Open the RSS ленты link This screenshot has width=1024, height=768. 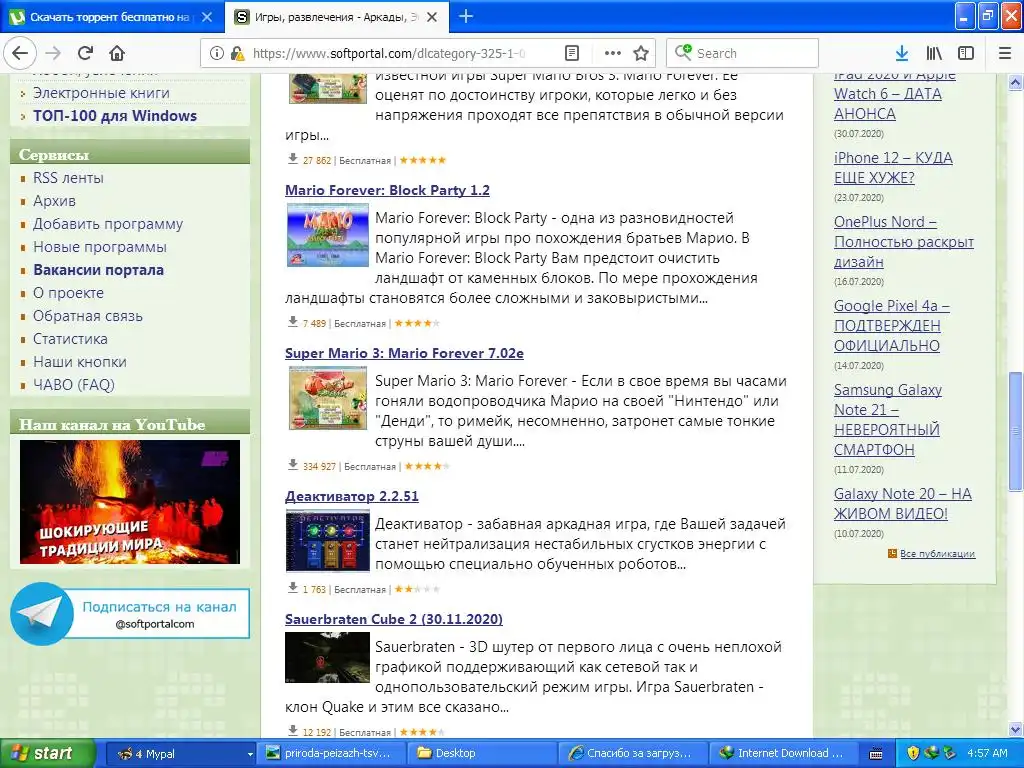pos(68,178)
